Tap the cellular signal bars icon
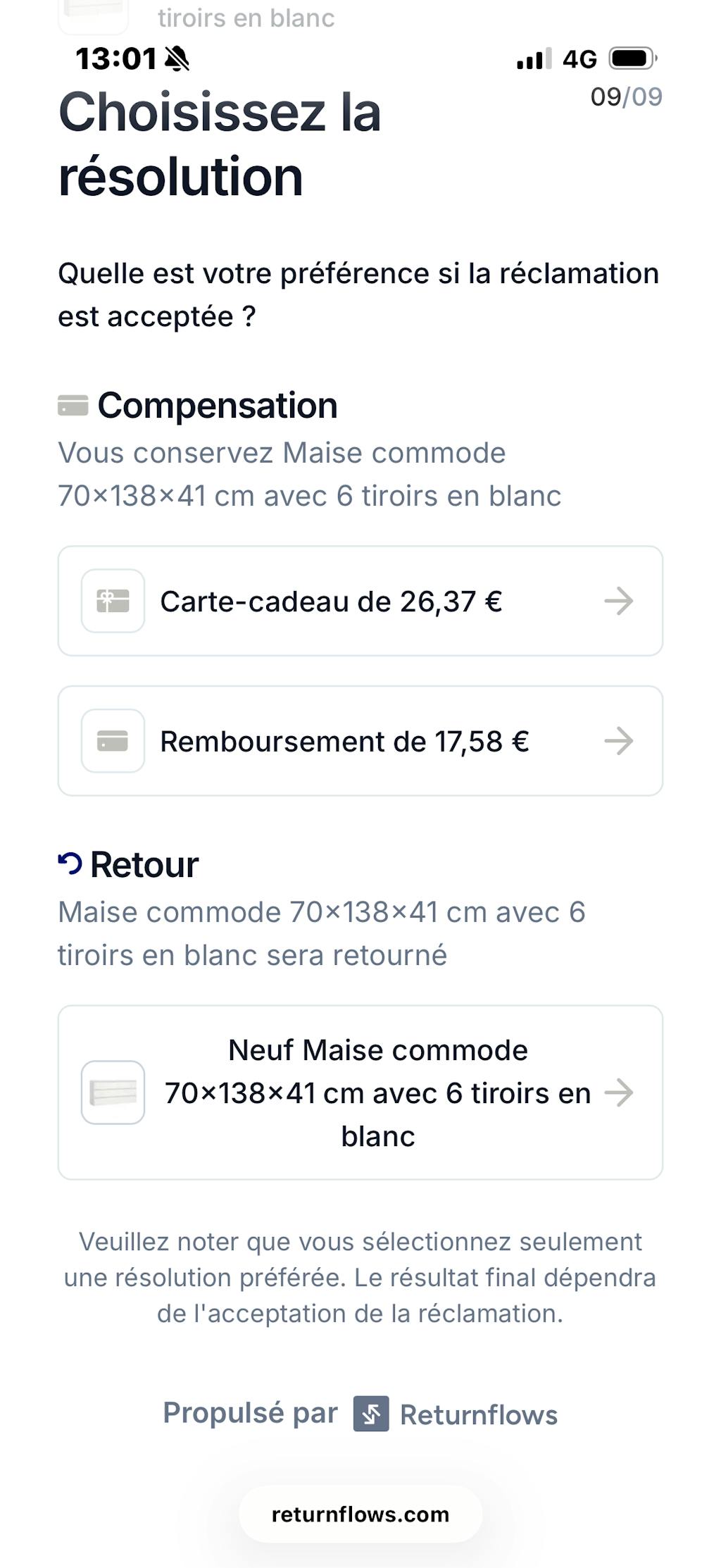 click(534, 59)
